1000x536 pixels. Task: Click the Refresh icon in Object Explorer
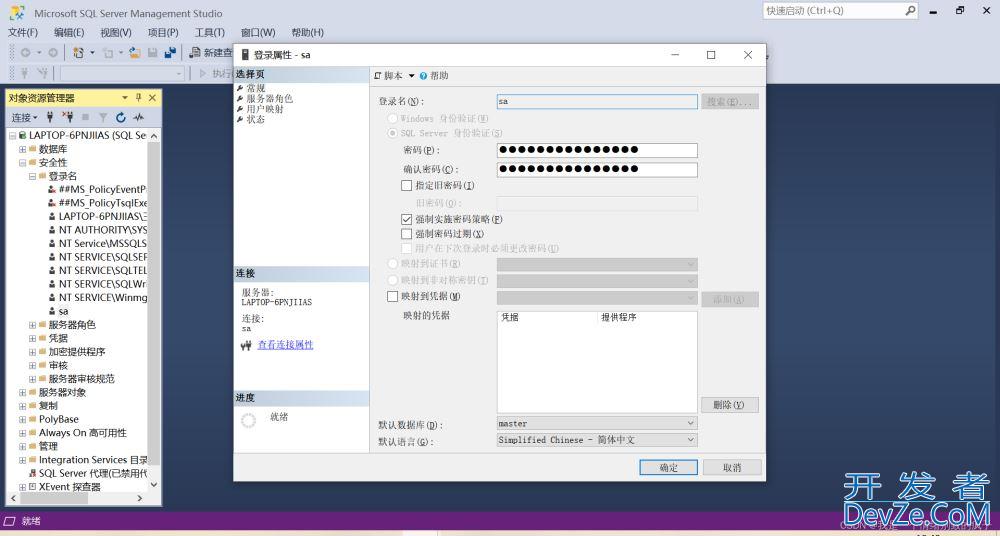click(x=121, y=117)
